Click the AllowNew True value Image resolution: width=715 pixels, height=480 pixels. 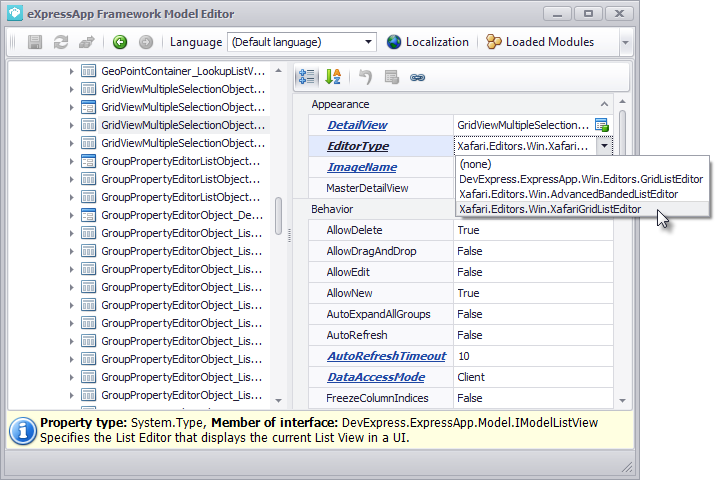tap(533, 293)
